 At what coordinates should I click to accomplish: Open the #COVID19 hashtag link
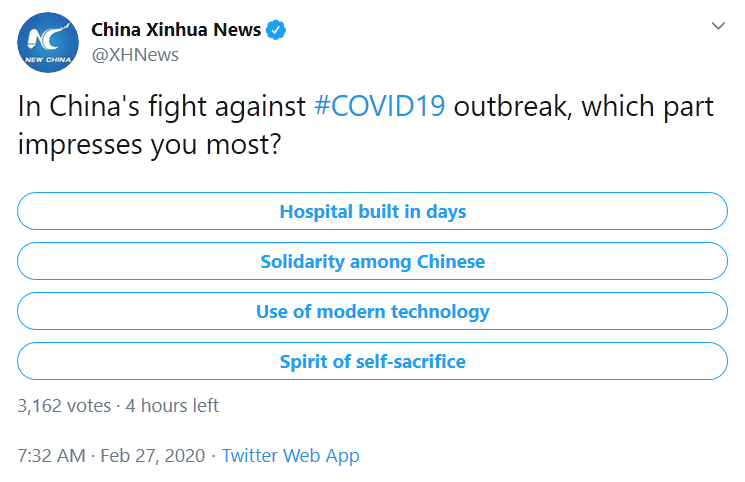click(x=380, y=106)
